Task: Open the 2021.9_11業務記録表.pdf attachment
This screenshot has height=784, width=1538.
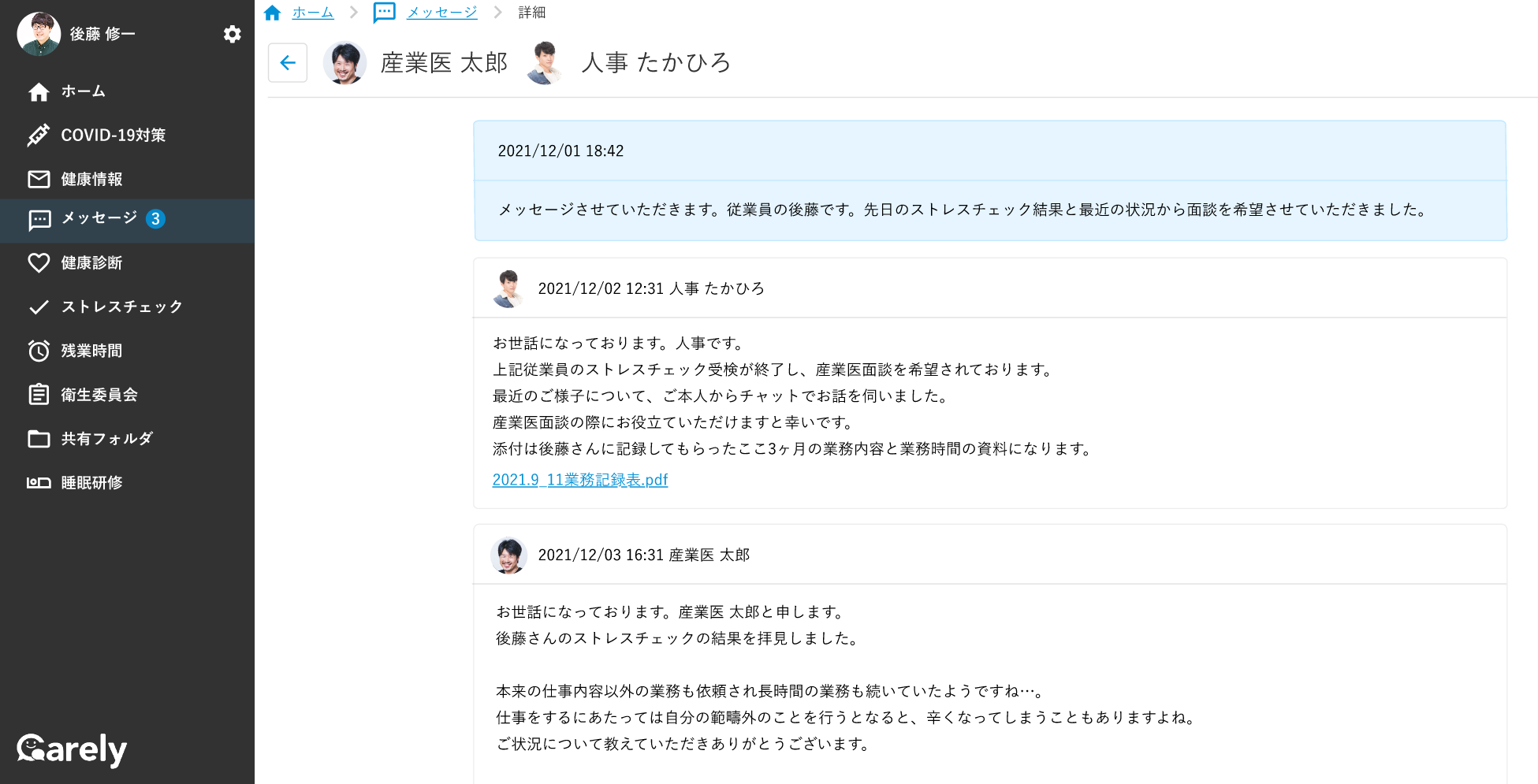Action: click(579, 480)
